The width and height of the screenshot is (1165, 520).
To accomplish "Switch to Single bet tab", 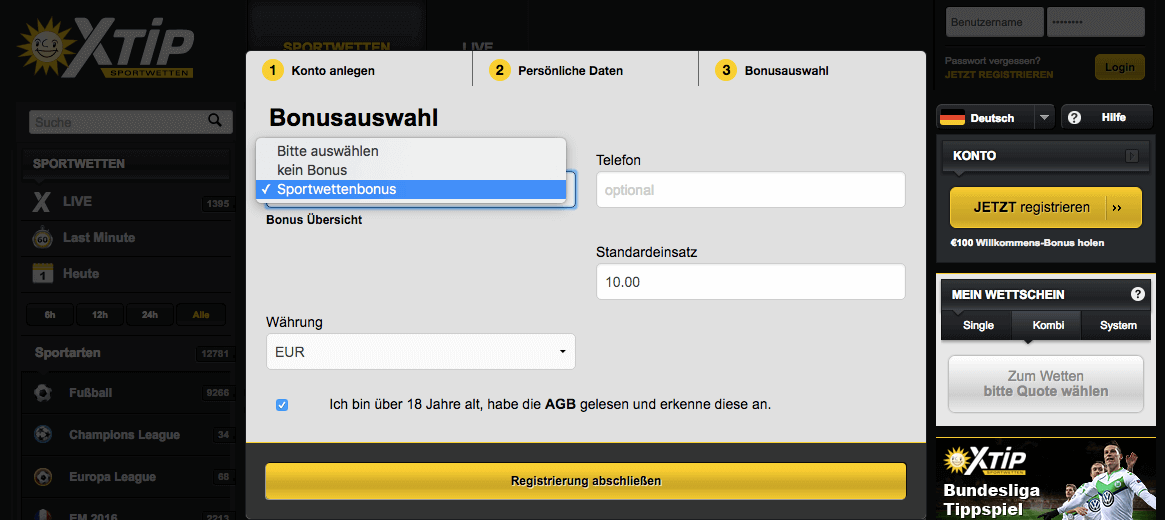I will pyautogui.click(x=978, y=325).
